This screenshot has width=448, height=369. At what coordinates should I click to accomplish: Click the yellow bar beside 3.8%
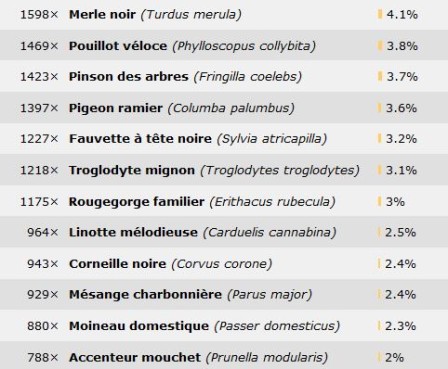coord(380,46)
